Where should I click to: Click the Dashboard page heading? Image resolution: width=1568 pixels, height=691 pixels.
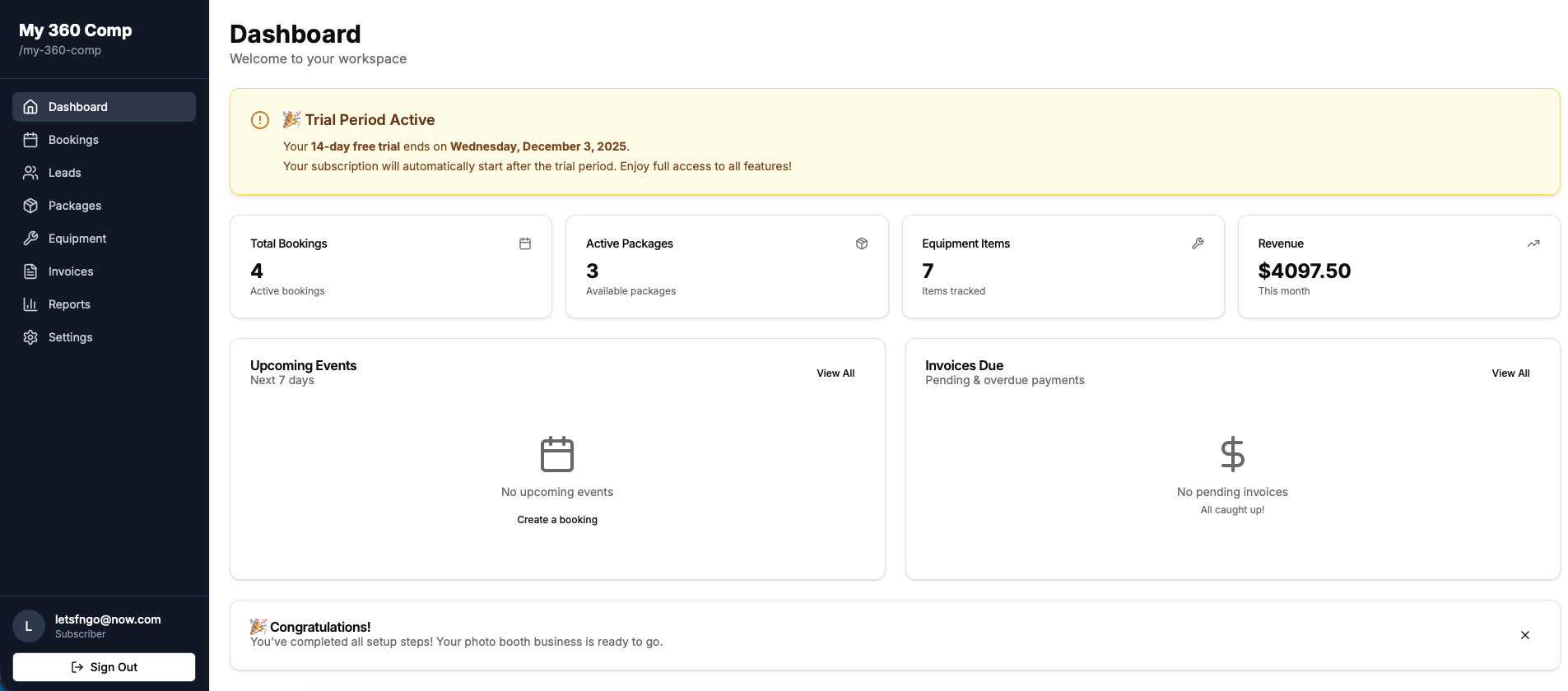point(295,34)
